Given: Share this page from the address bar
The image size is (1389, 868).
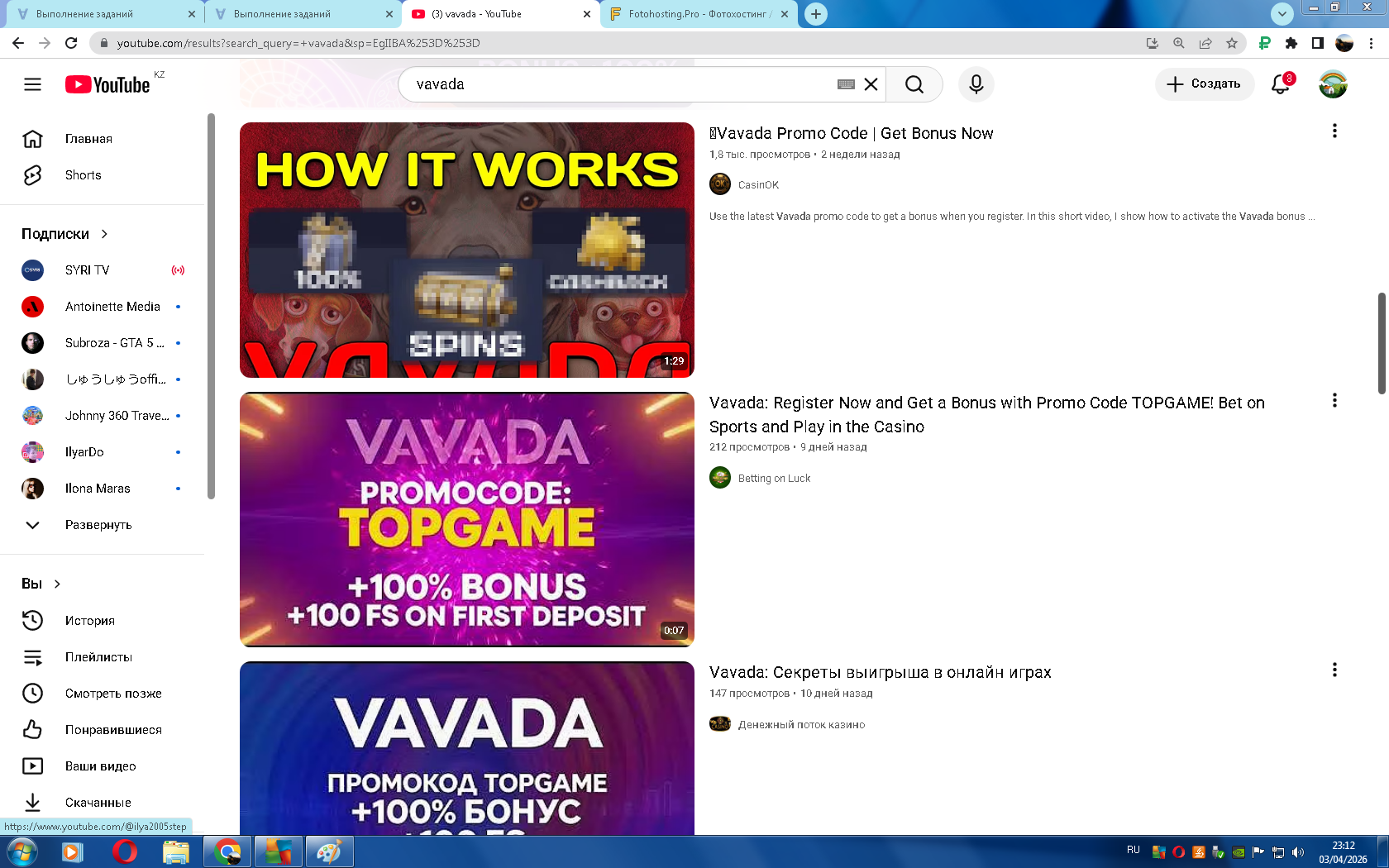Looking at the screenshot, I should (x=1205, y=43).
